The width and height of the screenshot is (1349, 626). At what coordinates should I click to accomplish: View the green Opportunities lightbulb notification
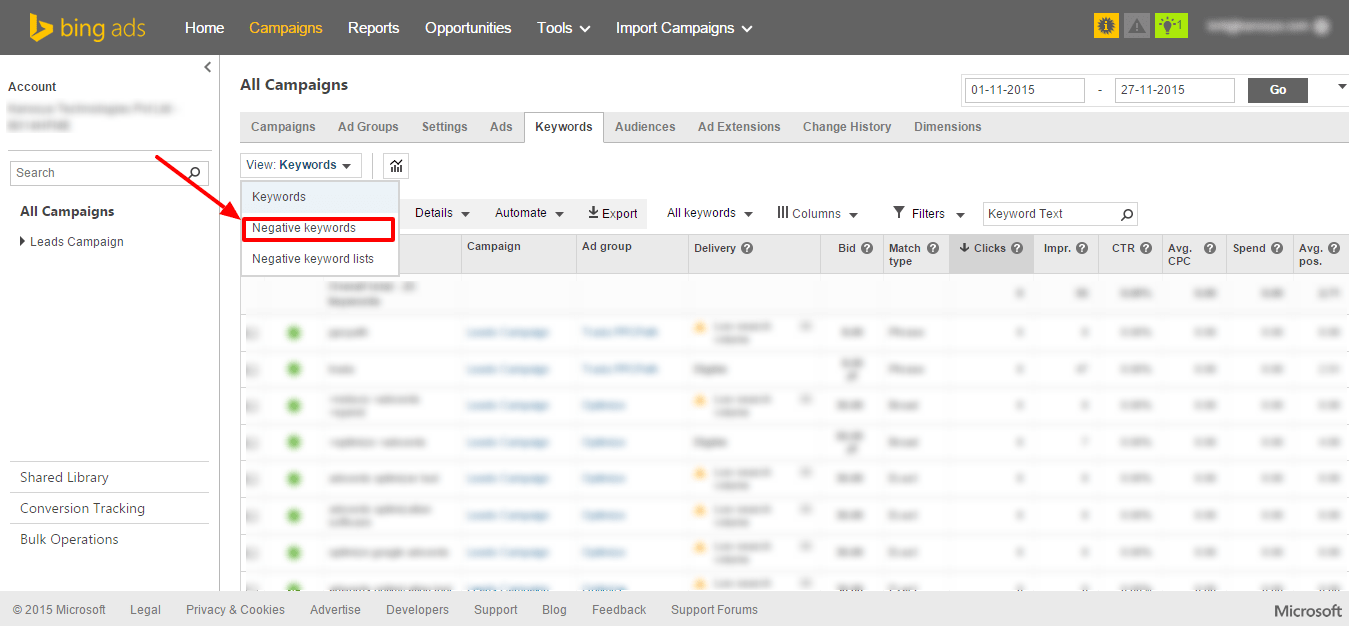coord(1170,25)
